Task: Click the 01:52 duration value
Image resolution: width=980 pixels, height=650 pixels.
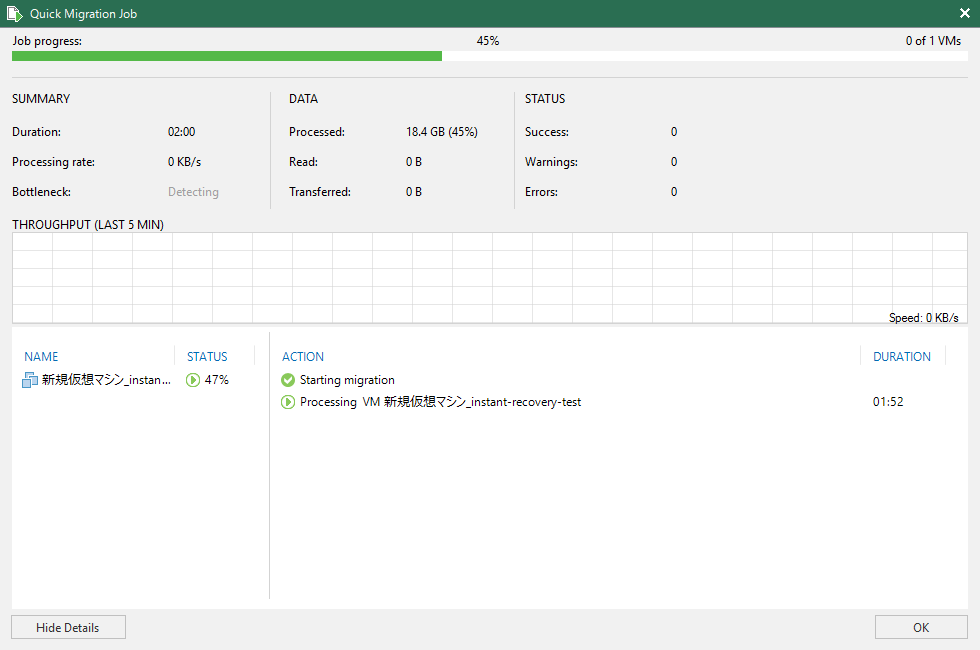Action: pos(888,402)
